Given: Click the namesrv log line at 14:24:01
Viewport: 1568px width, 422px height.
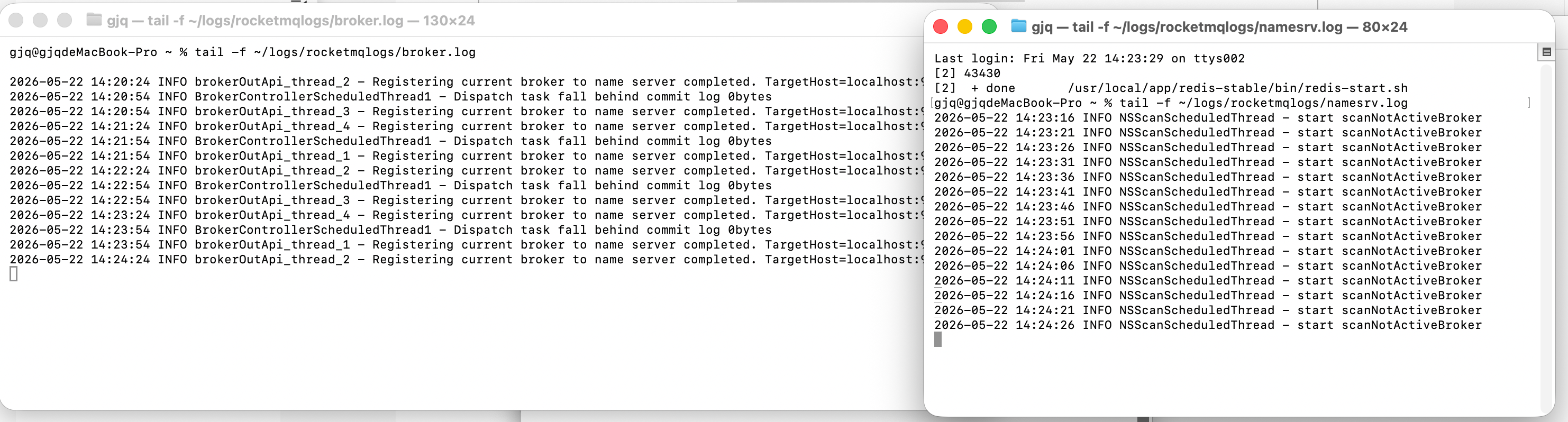Looking at the screenshot, I should tap(1208, 251).
